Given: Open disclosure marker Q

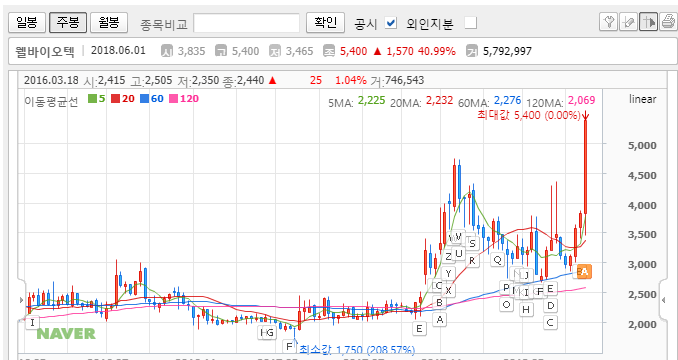Looking at the screenshot, I should pos(497,260).
